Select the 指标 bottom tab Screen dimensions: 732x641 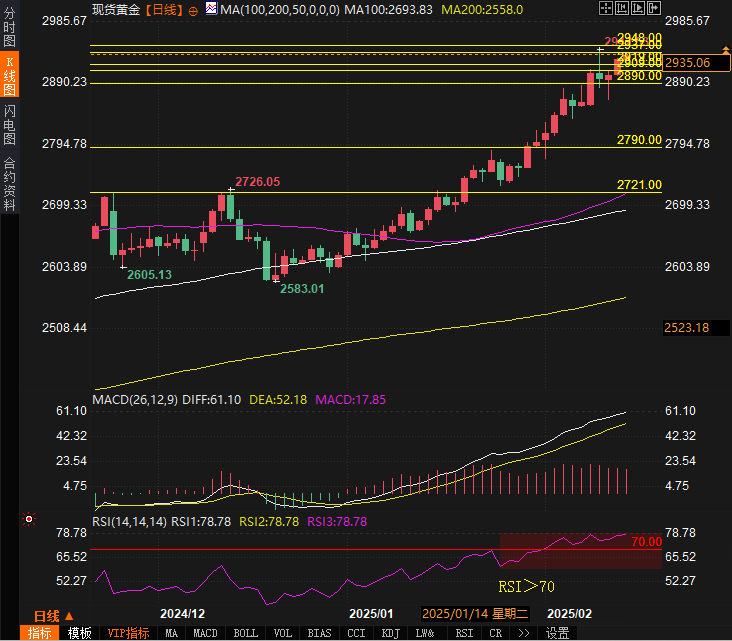pyautogui.click(x=40, y=633)
